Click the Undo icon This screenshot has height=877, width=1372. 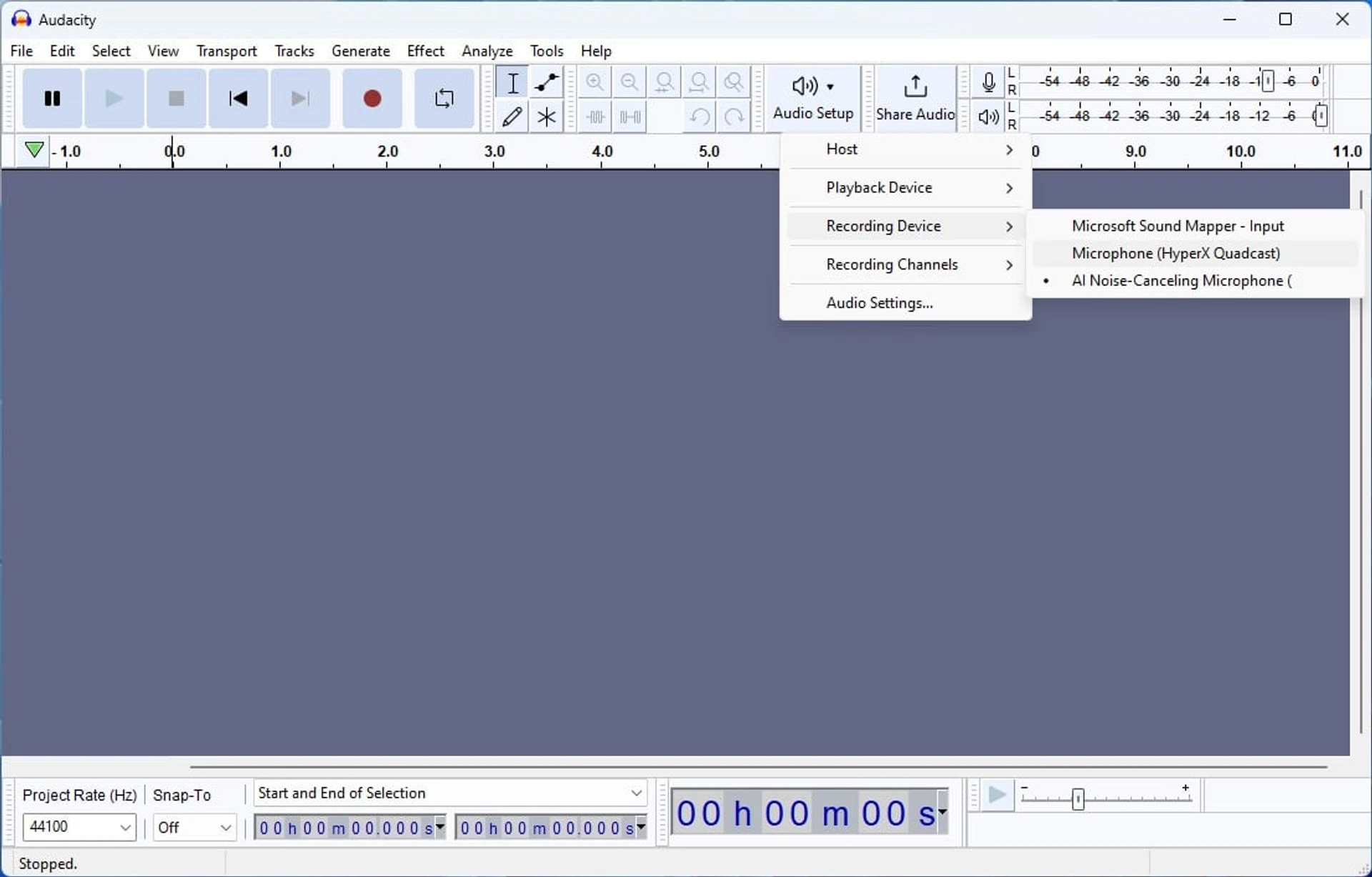coord(700,117)
